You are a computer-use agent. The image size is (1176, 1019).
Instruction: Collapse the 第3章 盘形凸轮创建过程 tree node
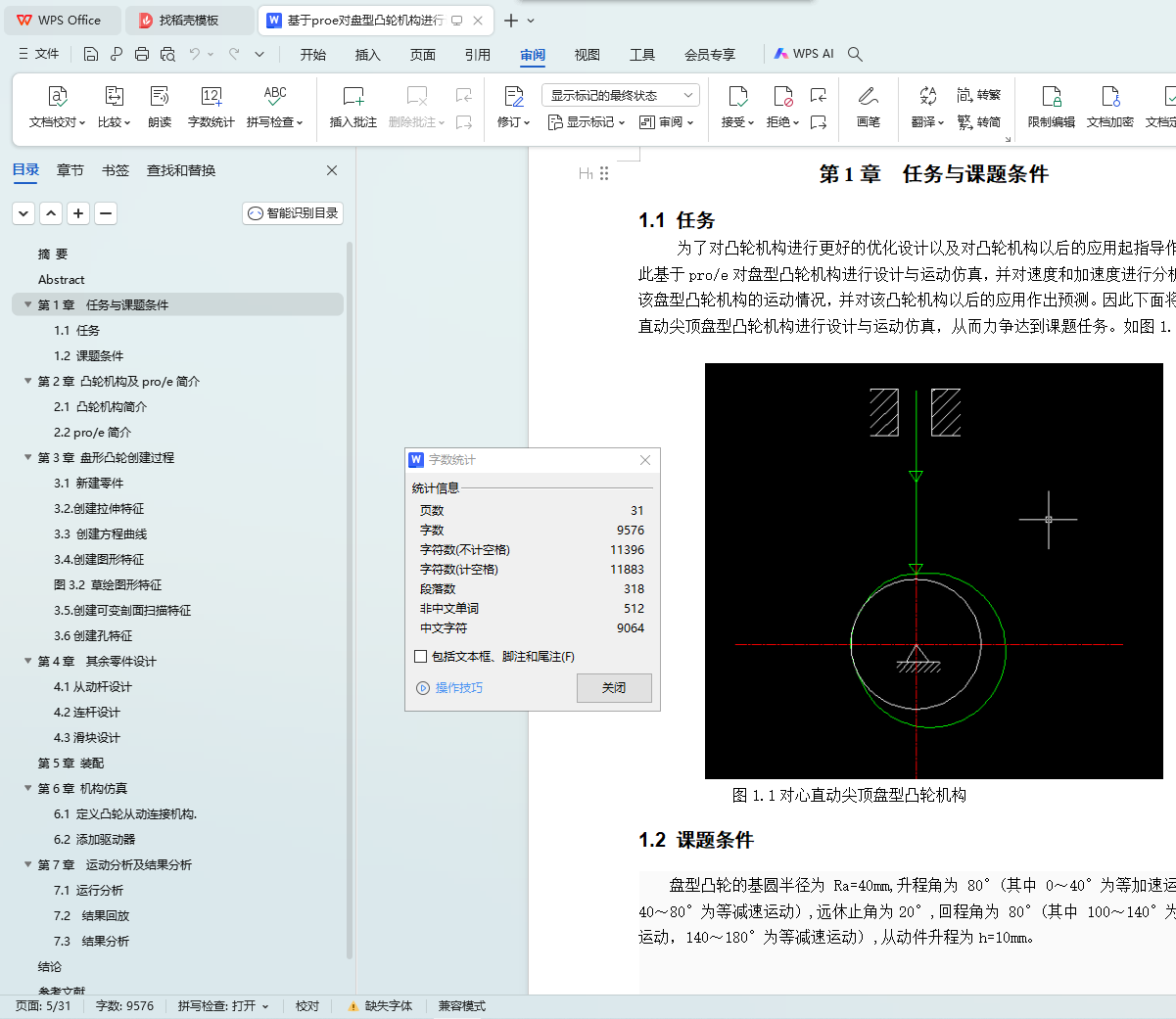click(28, 457)
